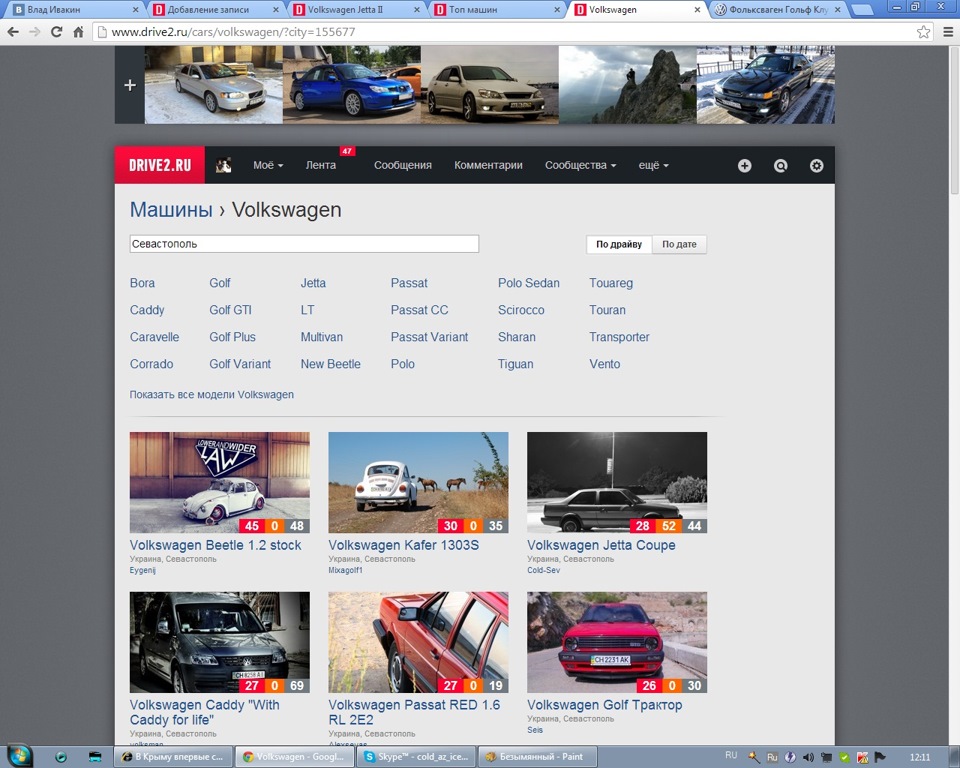Click the RU language indicator in the tray
The image size is (960, 768).
point(731,755)
